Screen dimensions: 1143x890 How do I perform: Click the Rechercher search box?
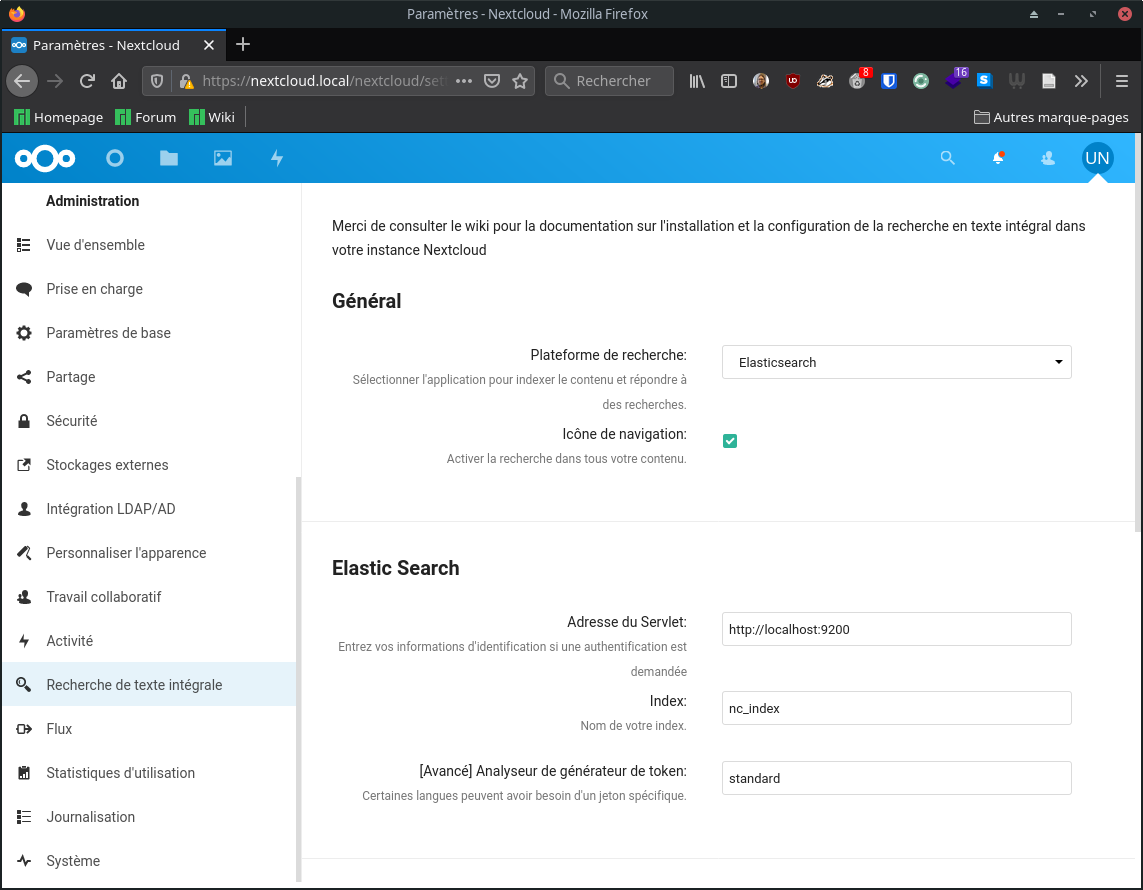point(609,81)
